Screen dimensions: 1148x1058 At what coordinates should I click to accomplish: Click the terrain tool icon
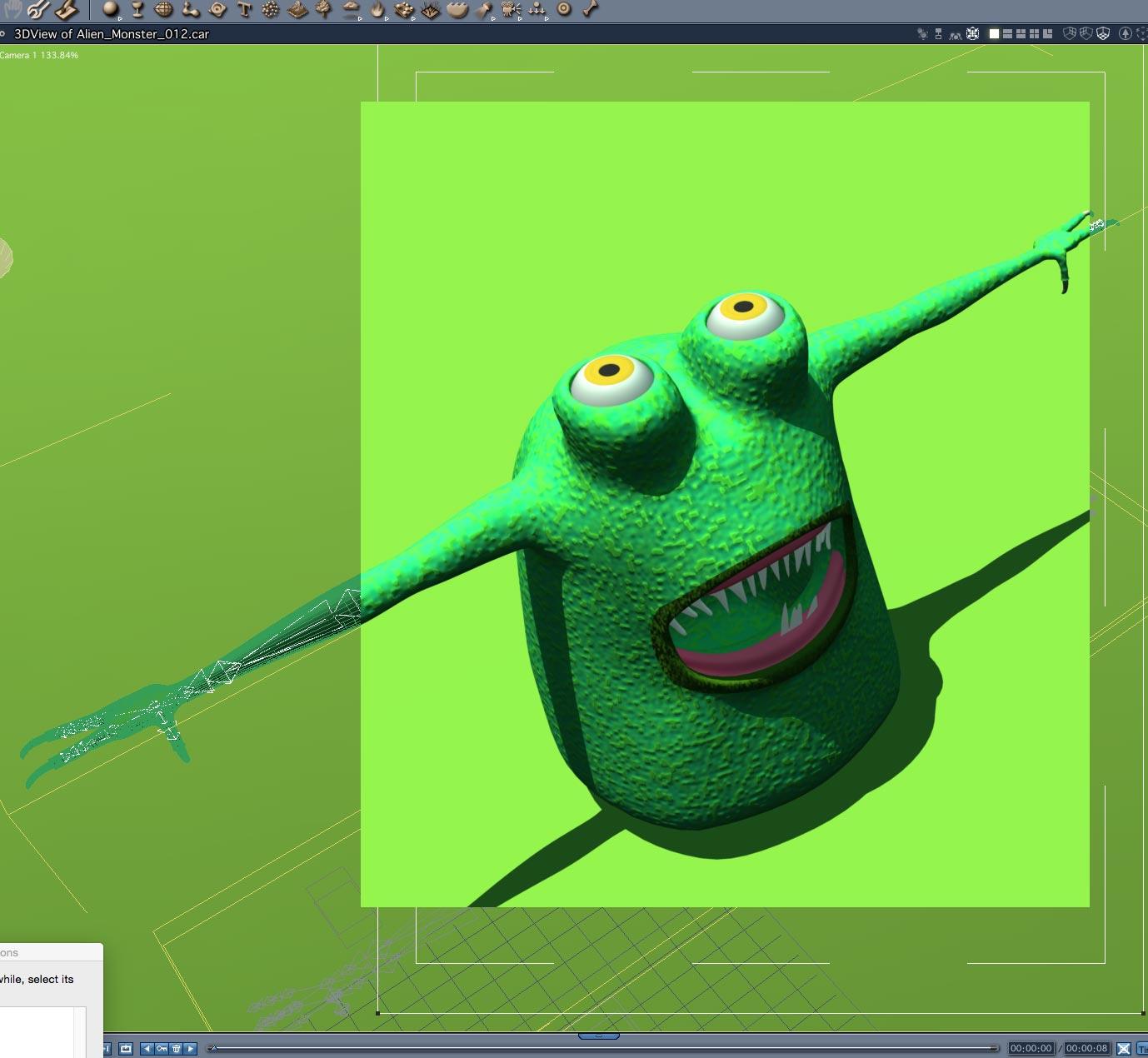coord(297,10)
